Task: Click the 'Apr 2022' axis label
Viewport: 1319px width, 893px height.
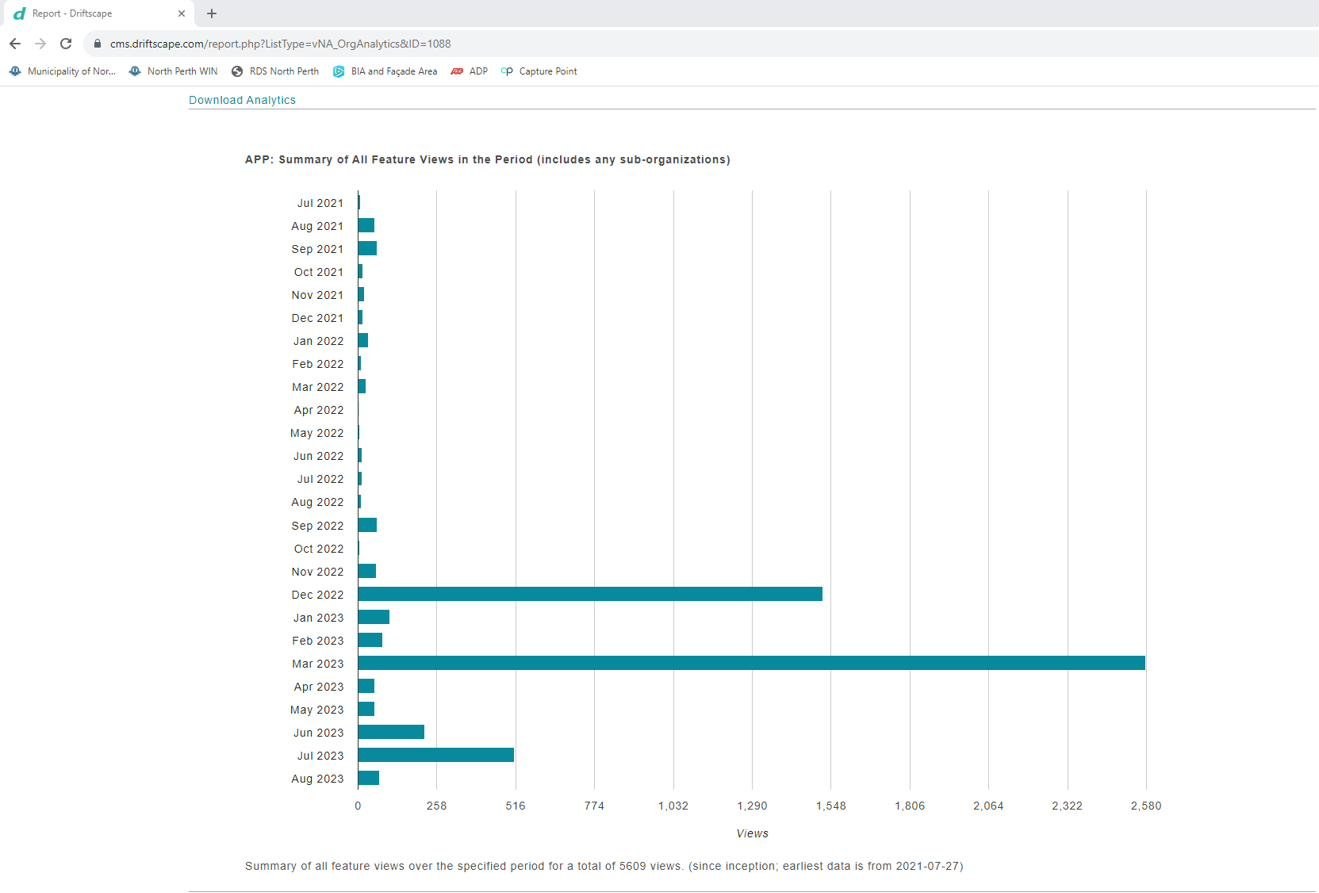Action: (319, 410)
